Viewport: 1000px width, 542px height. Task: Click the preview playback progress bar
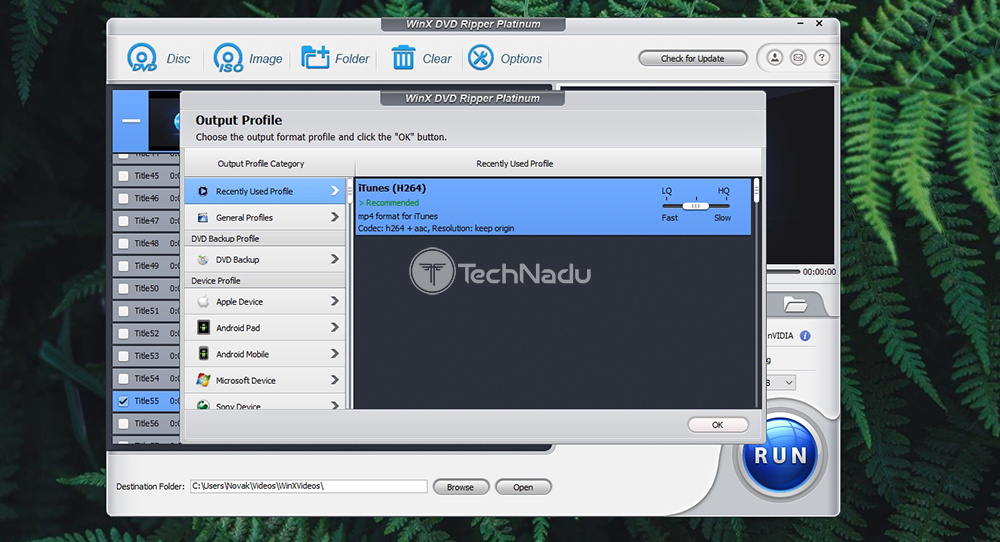pos(783,272)
